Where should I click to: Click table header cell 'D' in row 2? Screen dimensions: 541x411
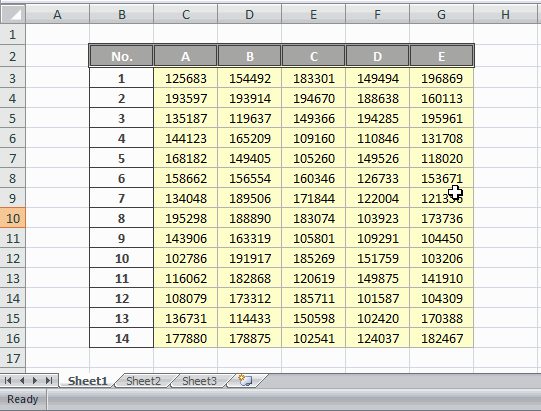tap(377, 56)
